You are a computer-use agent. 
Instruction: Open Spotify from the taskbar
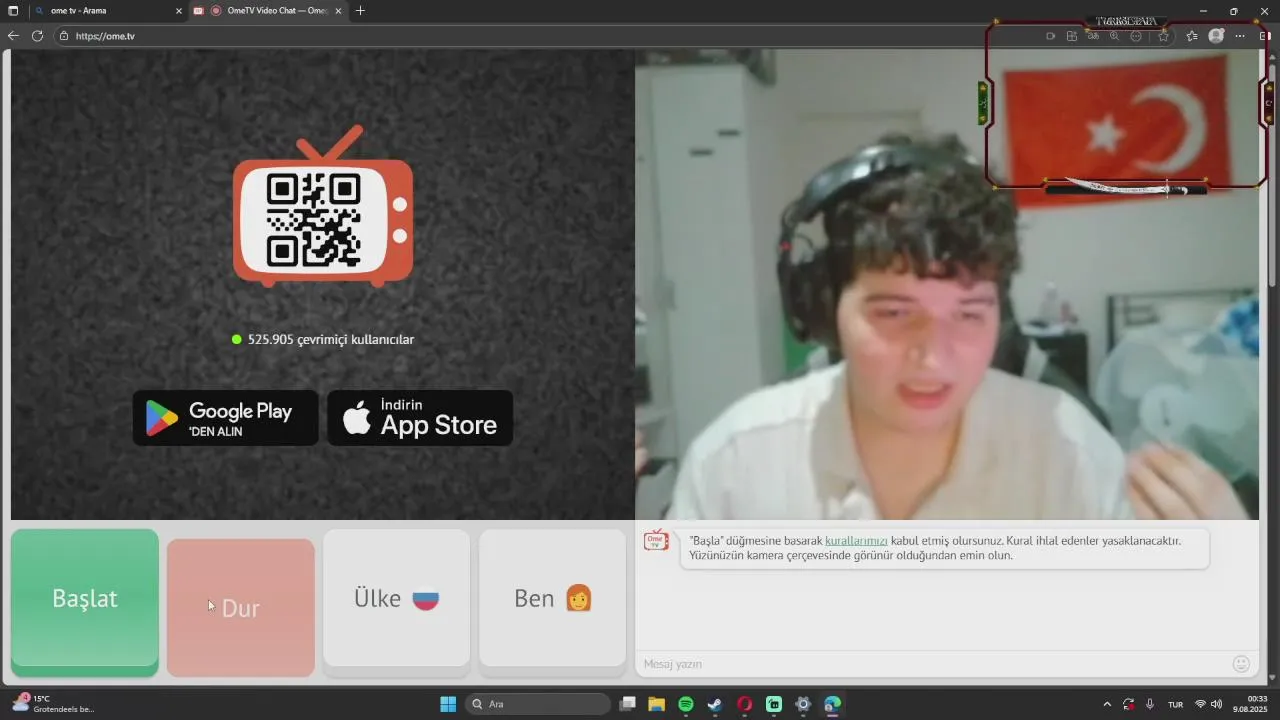(x=686, y=704)
